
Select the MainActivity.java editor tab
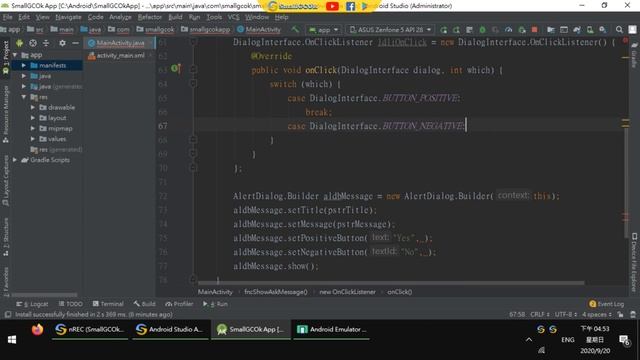pyautogui.click(x=120, y=43)
